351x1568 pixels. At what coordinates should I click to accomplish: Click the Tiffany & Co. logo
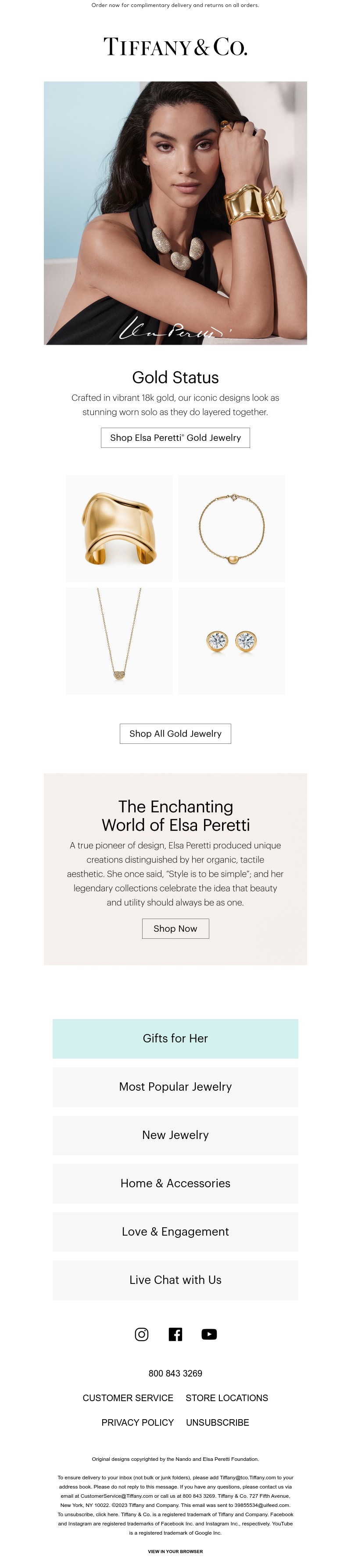pos(175,47)
